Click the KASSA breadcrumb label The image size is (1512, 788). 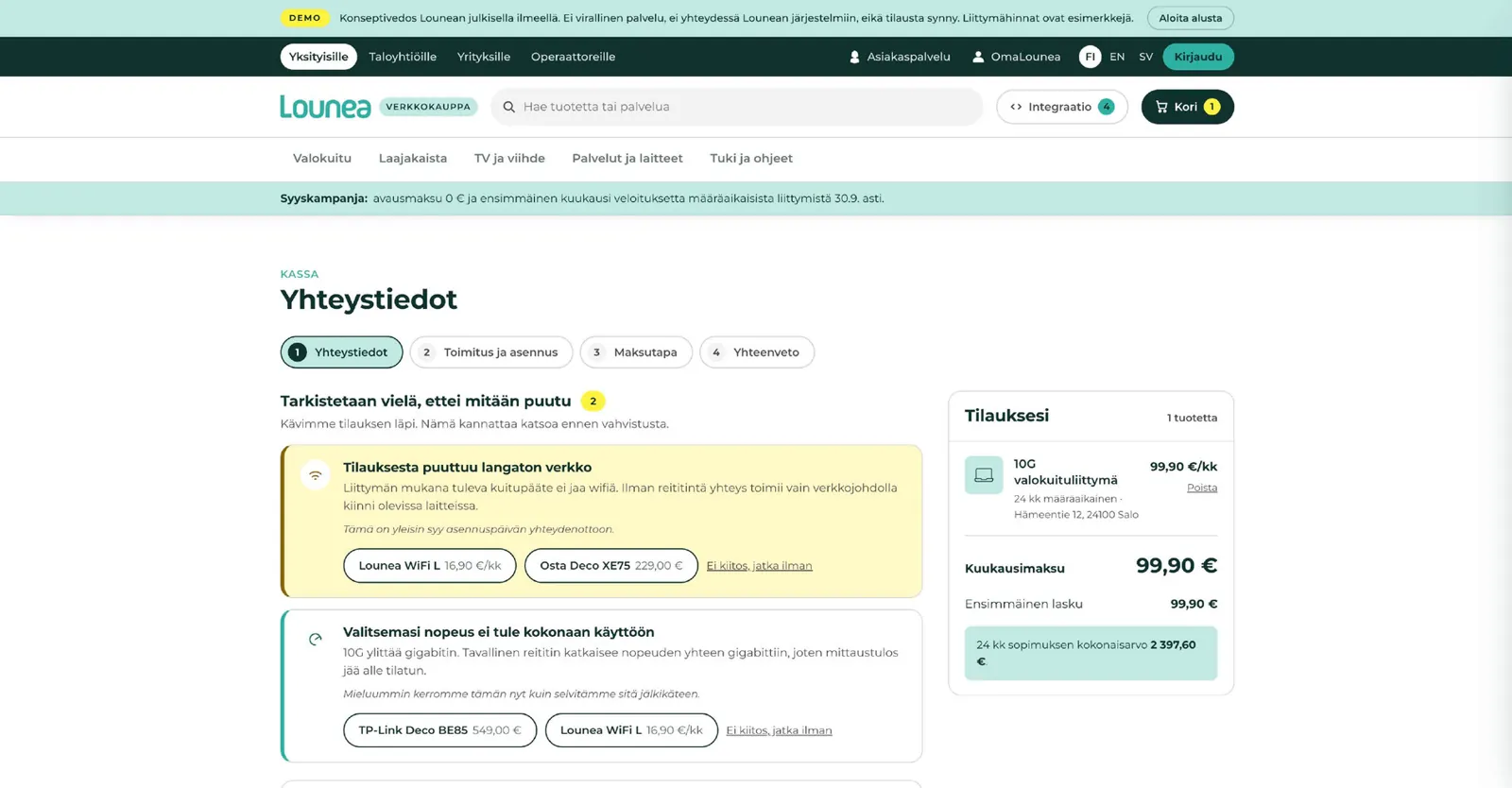coord(300,274)
